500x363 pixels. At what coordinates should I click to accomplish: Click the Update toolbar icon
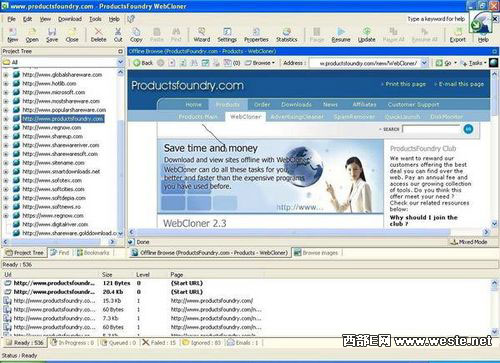[x=366, y=35]
